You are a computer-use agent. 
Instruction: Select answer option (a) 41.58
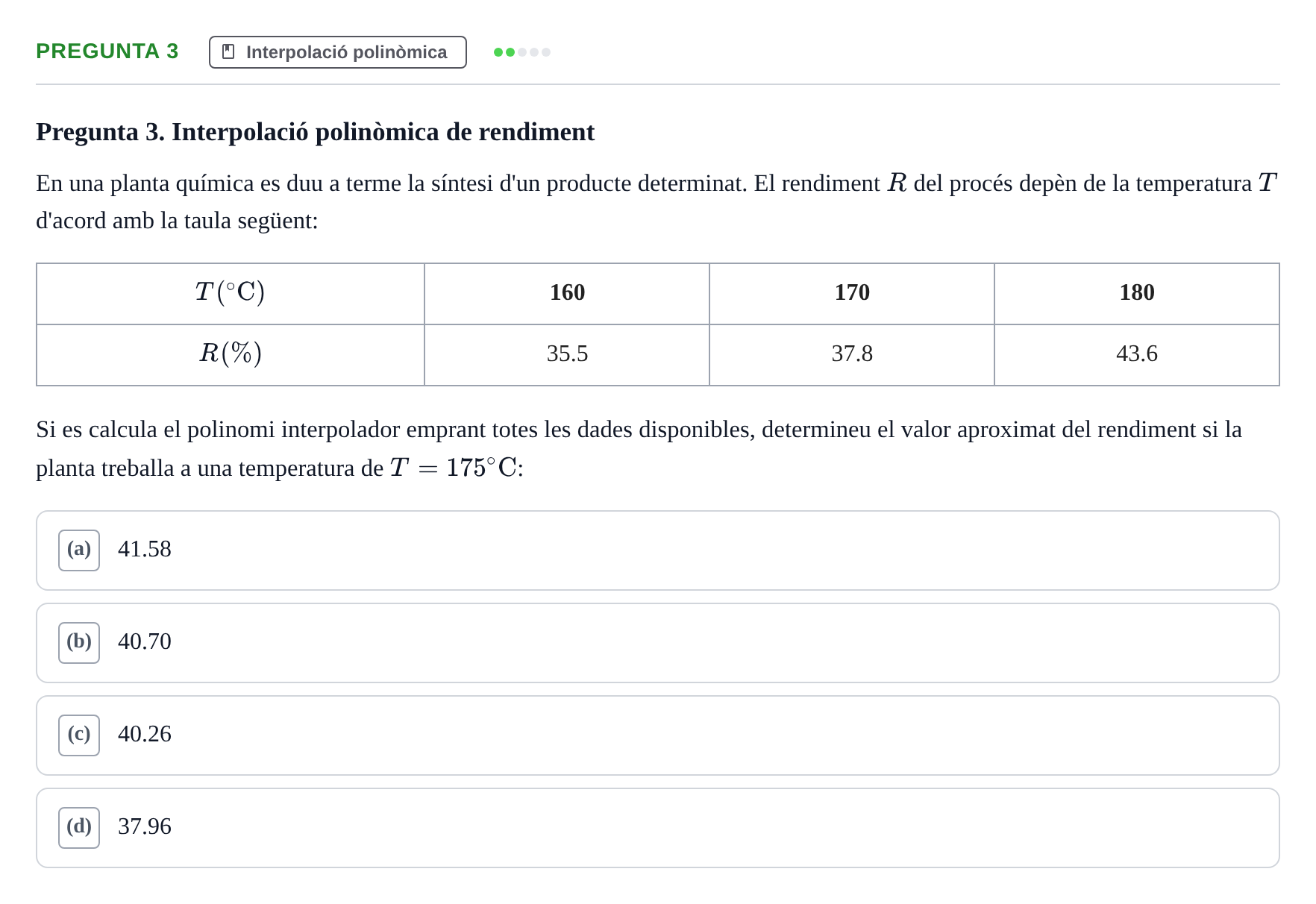click(658, 550)
